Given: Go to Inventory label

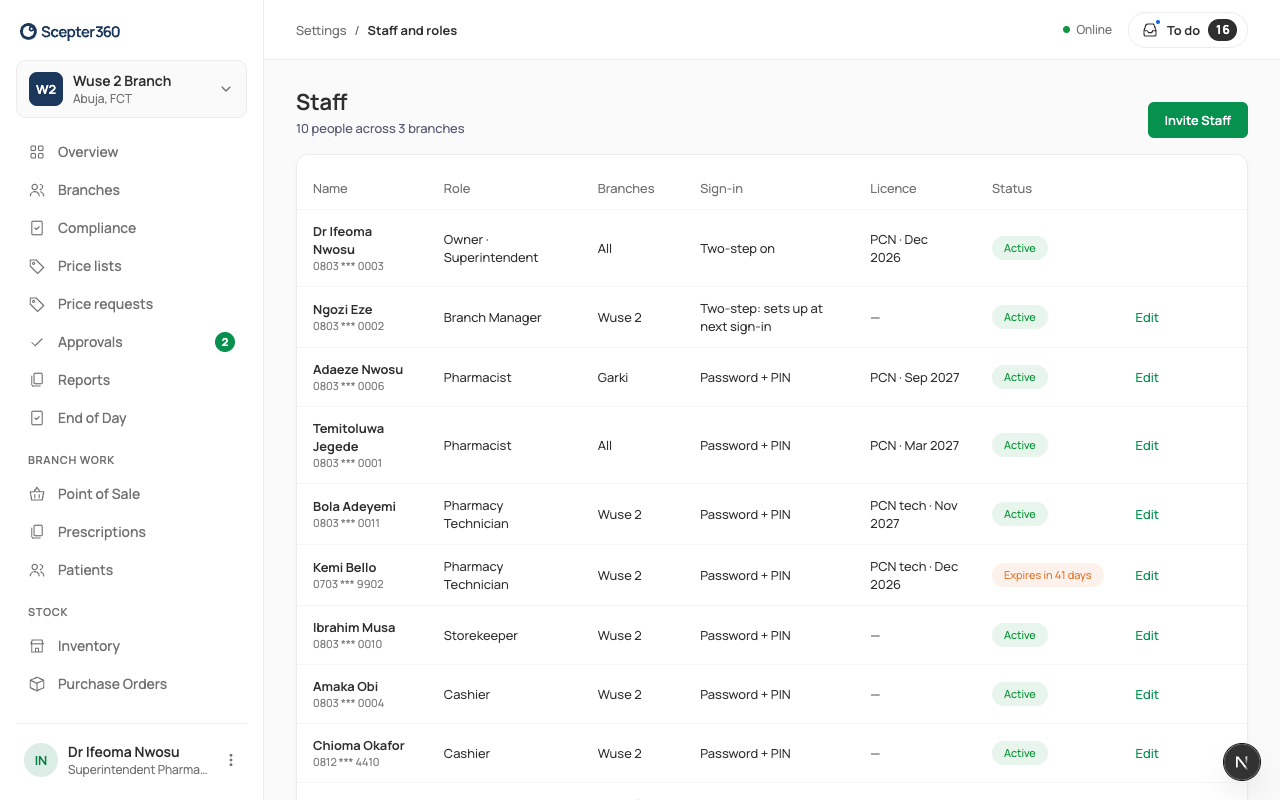Looking at the screenshot, I should click(89, 646).
